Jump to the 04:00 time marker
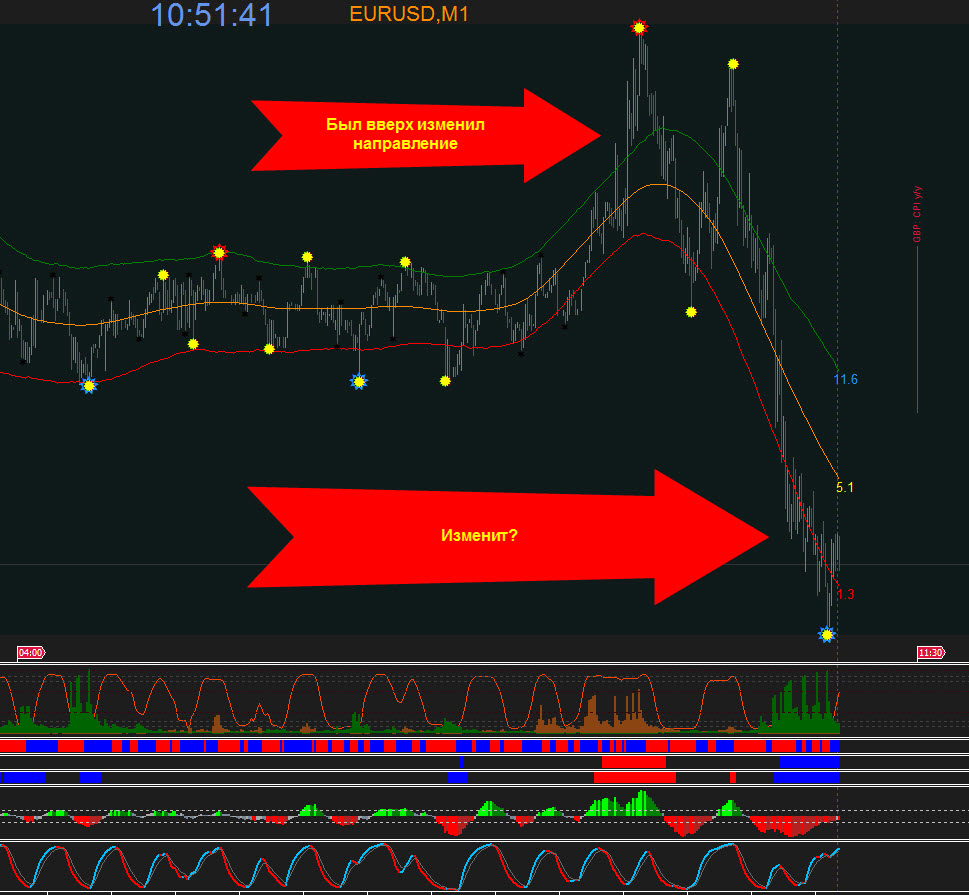Viewport: 969px width, 895px height. [31, 653]
